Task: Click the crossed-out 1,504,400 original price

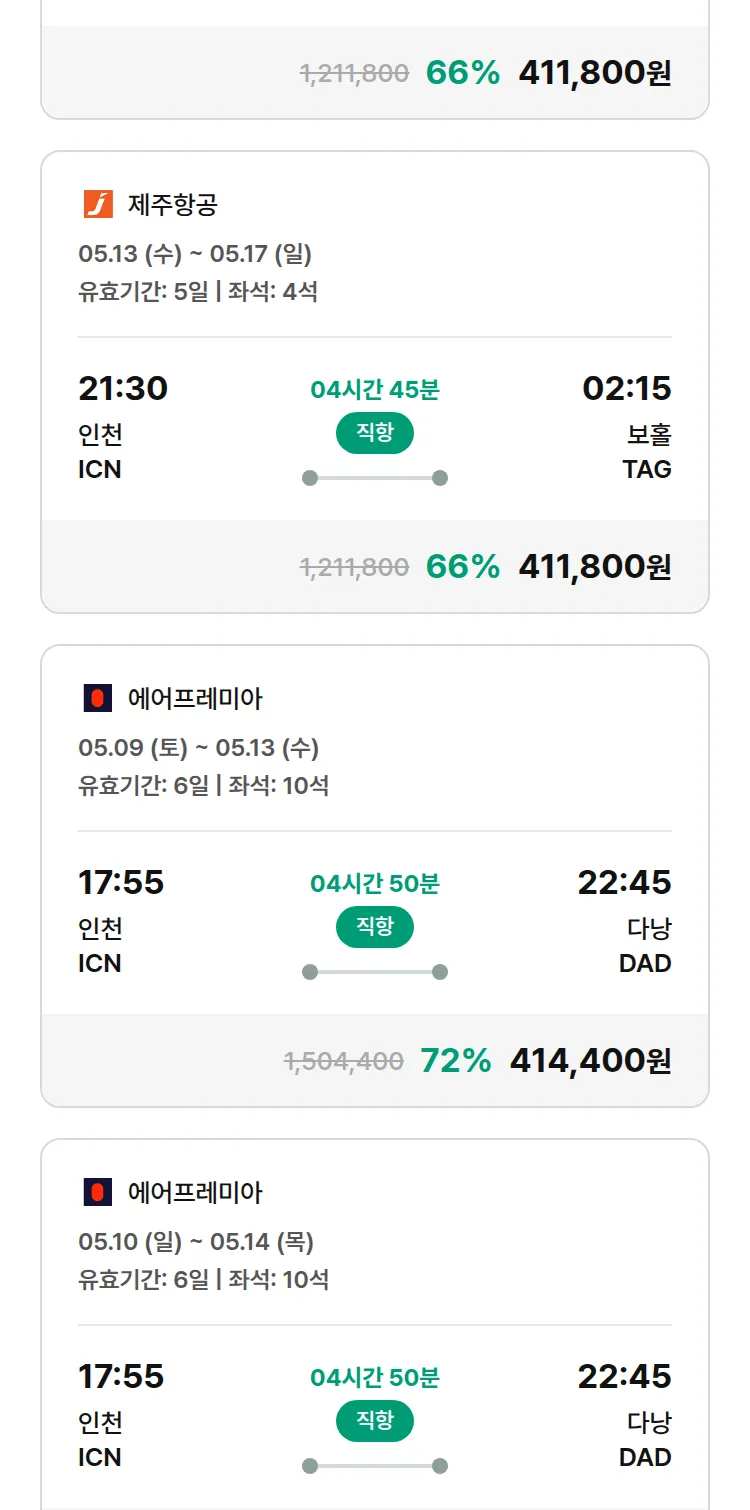Action: 344,1061
